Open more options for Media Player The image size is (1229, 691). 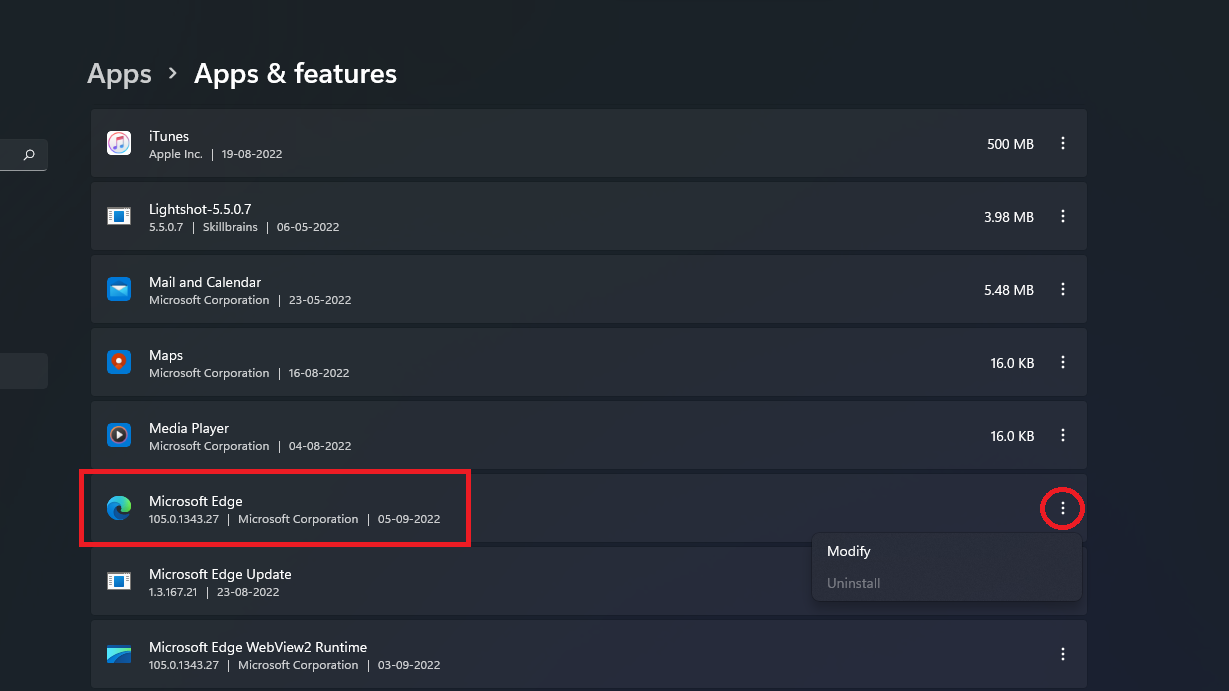[x=1063, y=435]
